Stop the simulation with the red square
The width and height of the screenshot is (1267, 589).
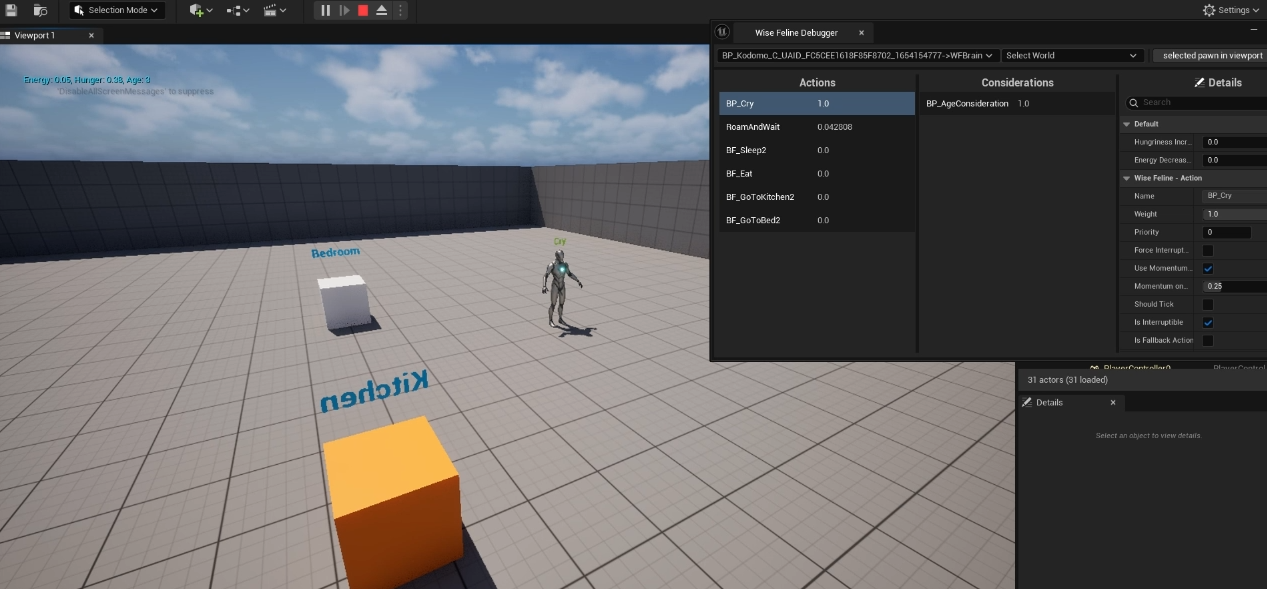pos(363,11)
